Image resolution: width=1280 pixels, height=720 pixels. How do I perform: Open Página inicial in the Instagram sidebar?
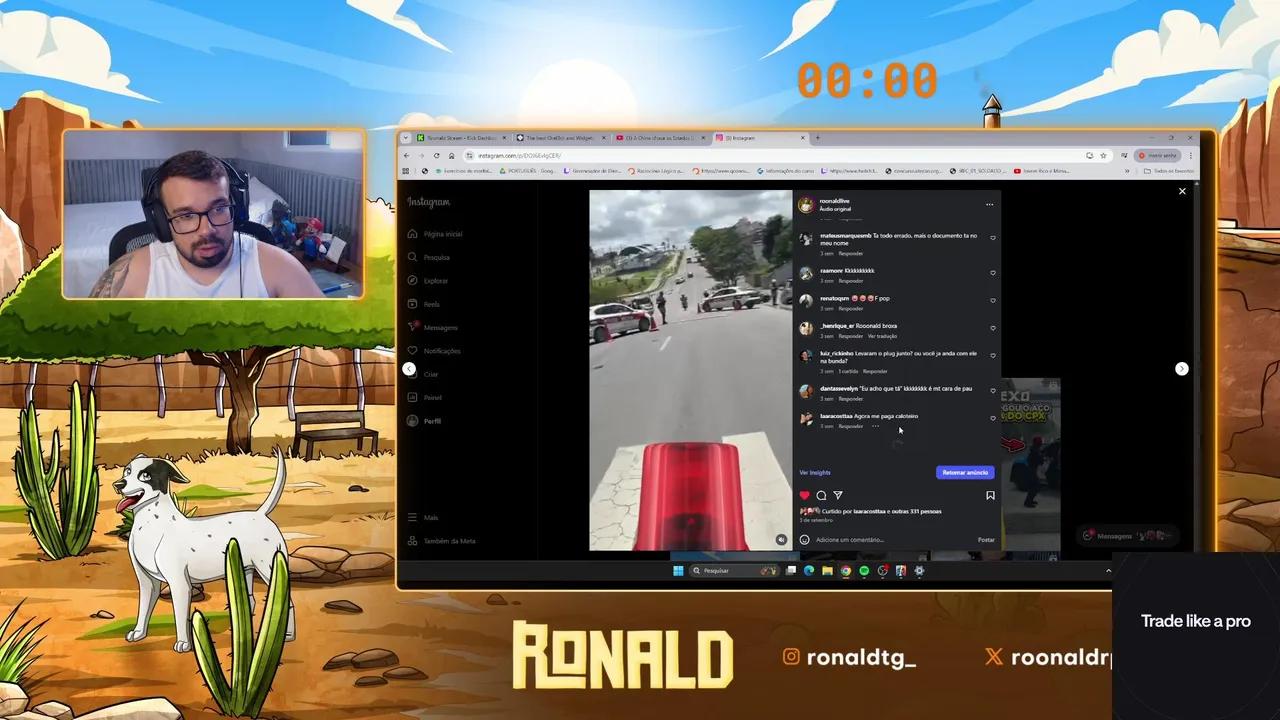click(x=435, y=234)
